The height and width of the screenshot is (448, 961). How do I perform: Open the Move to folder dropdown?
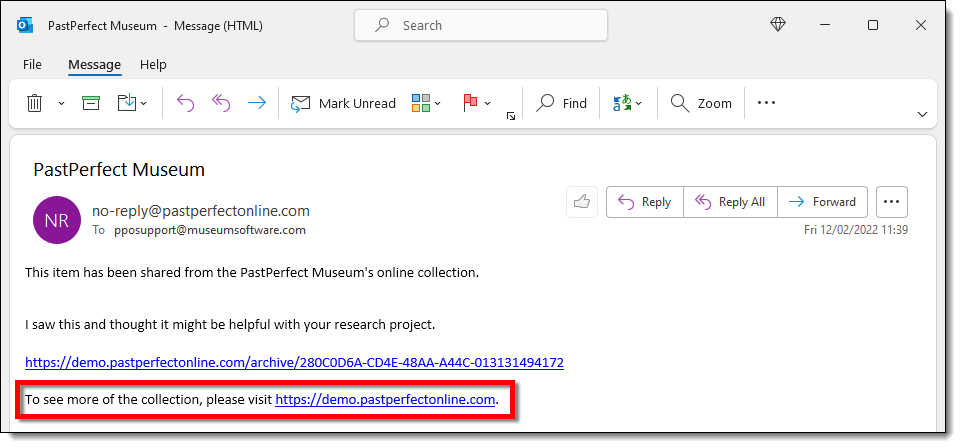point(132,103)
